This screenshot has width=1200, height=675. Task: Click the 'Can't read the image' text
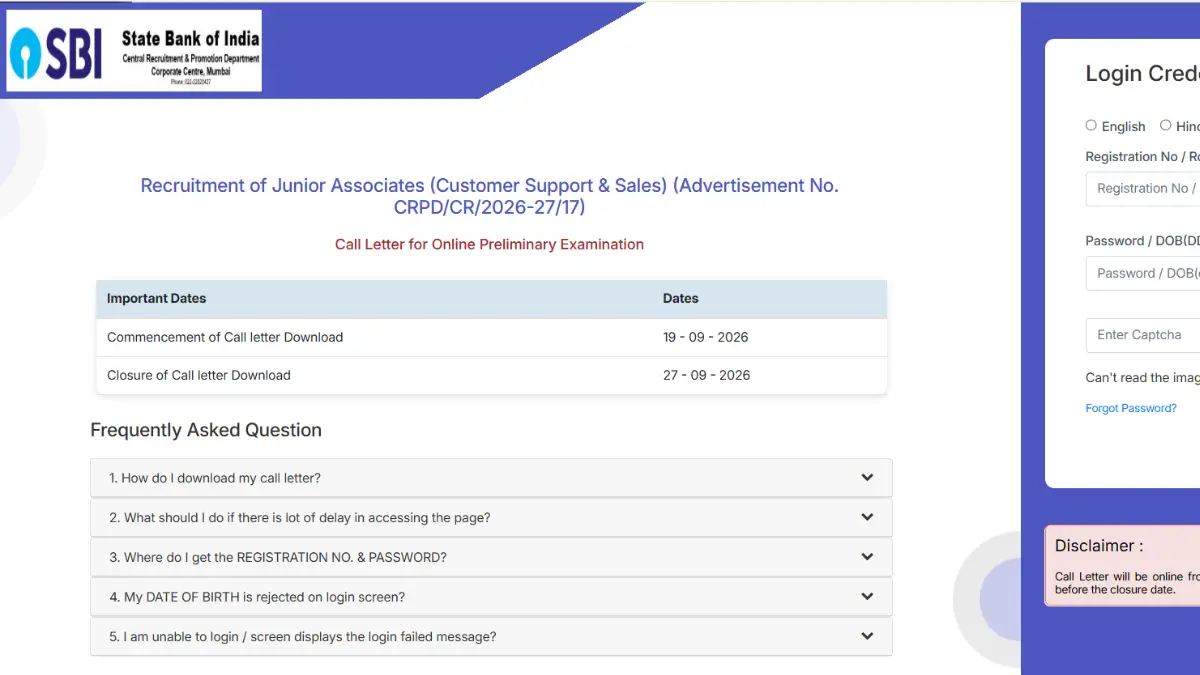click(1143, 378)
